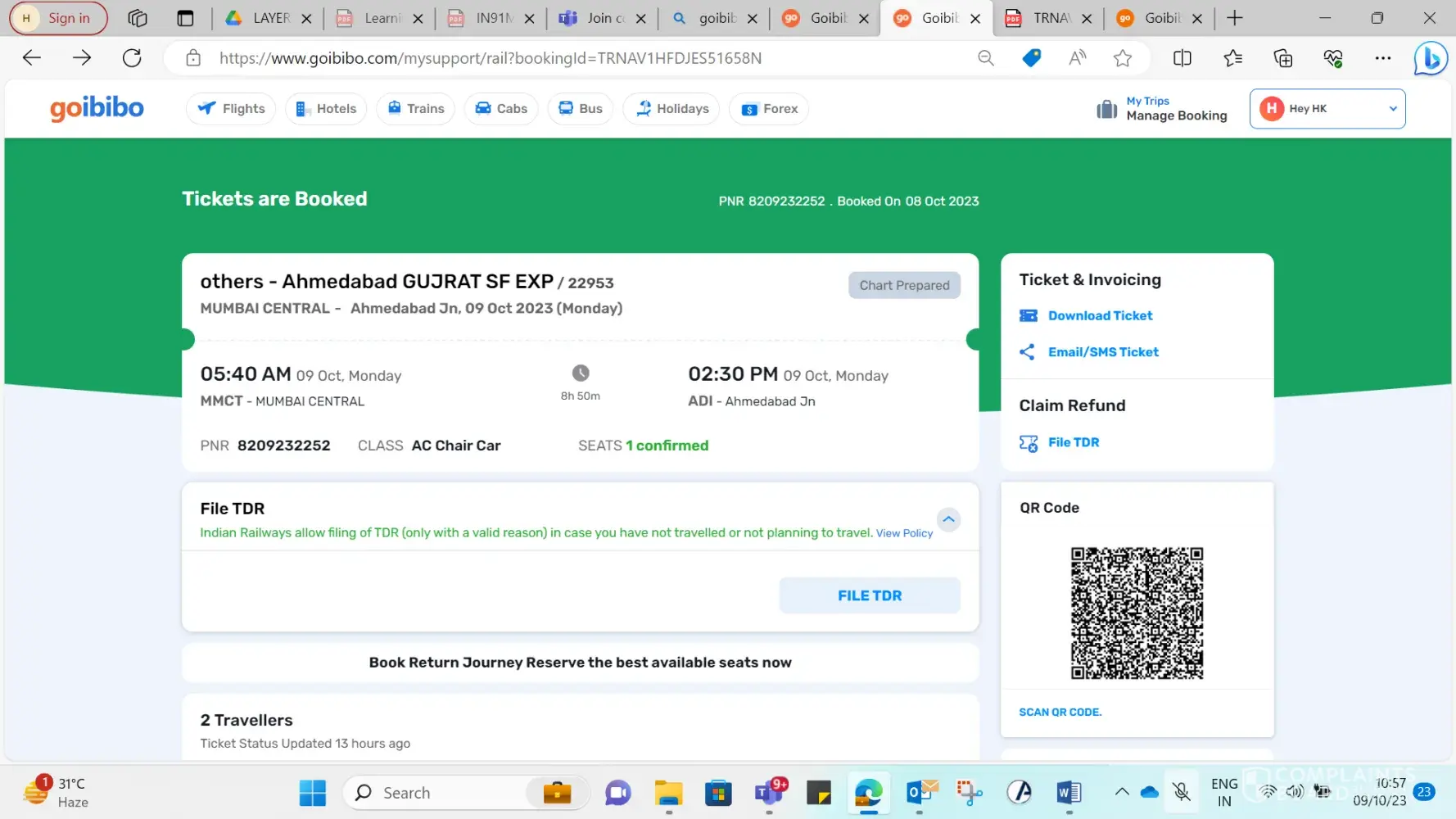The width and height of the screenshot is (1456, 819).
Task: Click the Download Ticket link
Action: pyautogui.click(x=1100, y=316)
